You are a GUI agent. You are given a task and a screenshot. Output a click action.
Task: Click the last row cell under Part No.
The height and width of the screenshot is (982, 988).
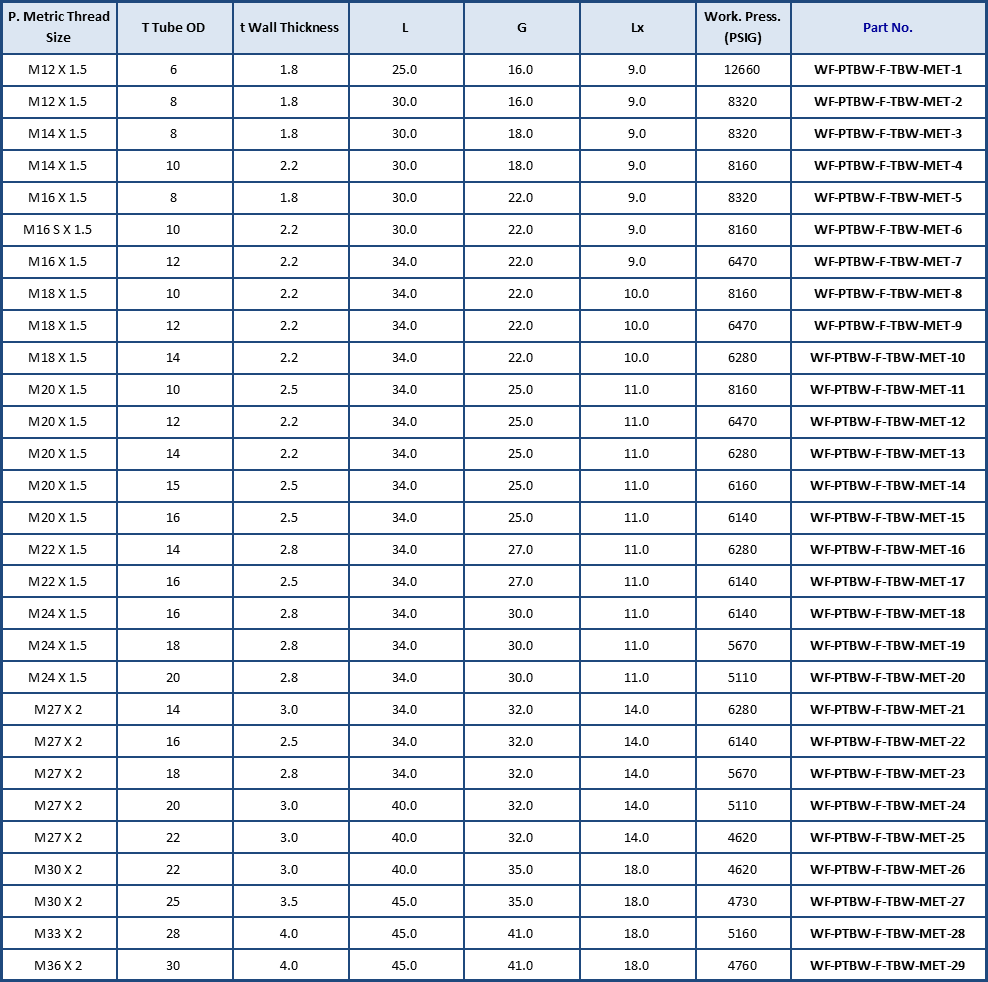point(887,964)
